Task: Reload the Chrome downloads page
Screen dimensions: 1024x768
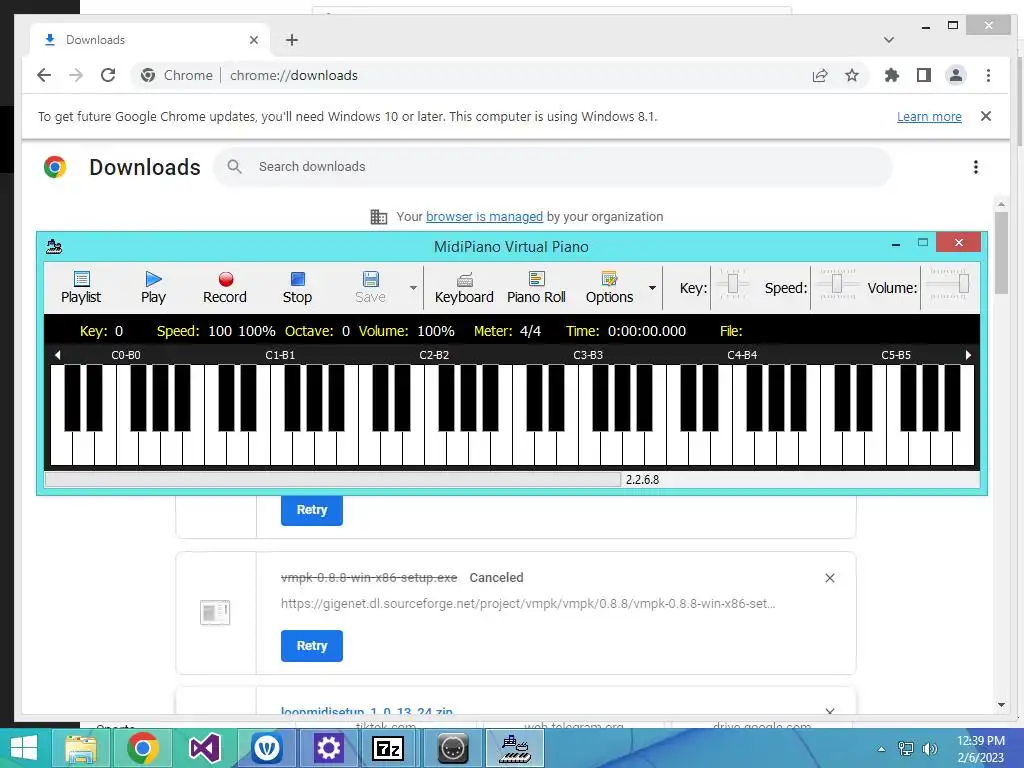Action: click(108, 75)
